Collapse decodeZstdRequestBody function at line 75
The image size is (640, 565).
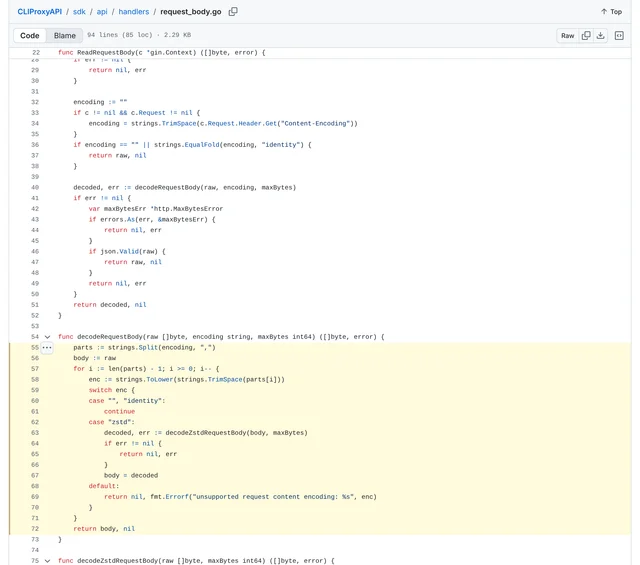click(47, 561)
